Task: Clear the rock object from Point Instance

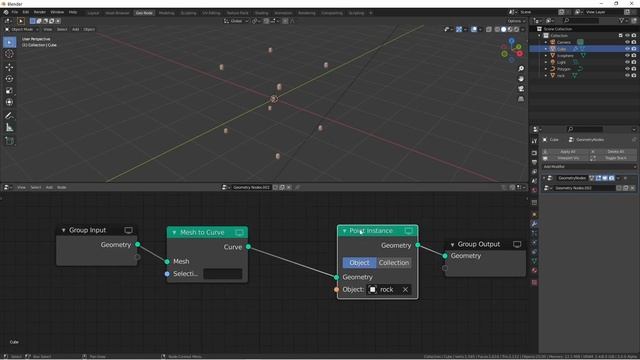Action: point(405,290)
